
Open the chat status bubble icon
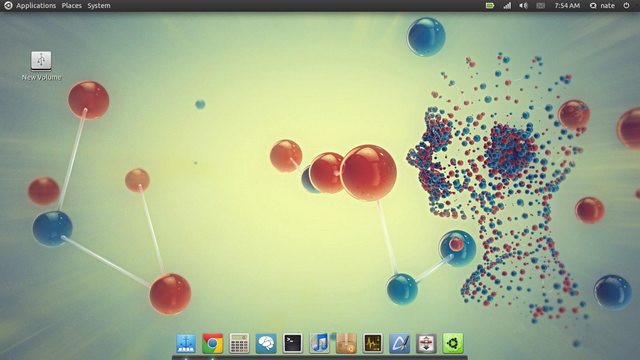coord(593,6)
